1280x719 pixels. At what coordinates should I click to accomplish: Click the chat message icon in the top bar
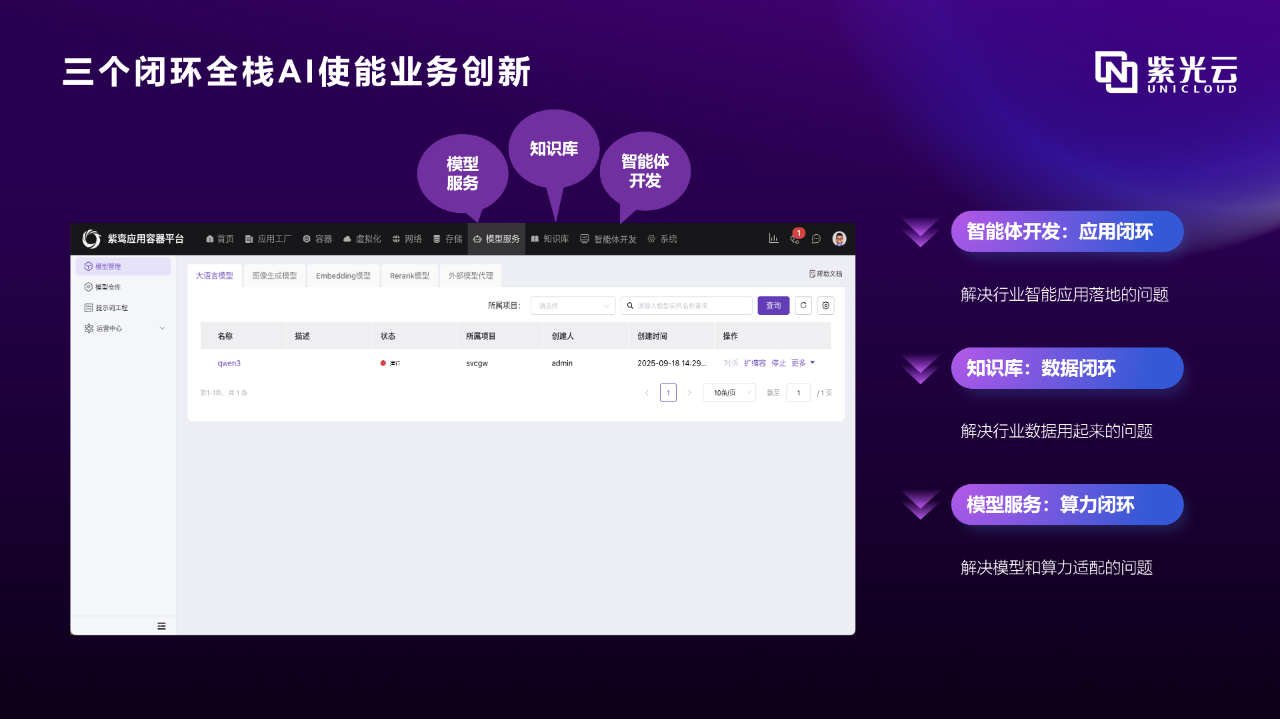816,238
